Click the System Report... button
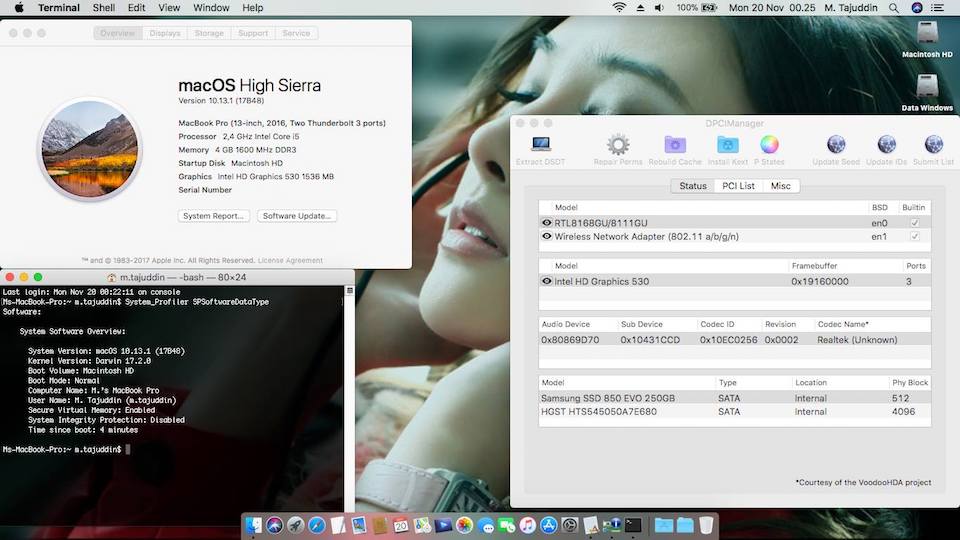960x540 pixels. [214, 216]
